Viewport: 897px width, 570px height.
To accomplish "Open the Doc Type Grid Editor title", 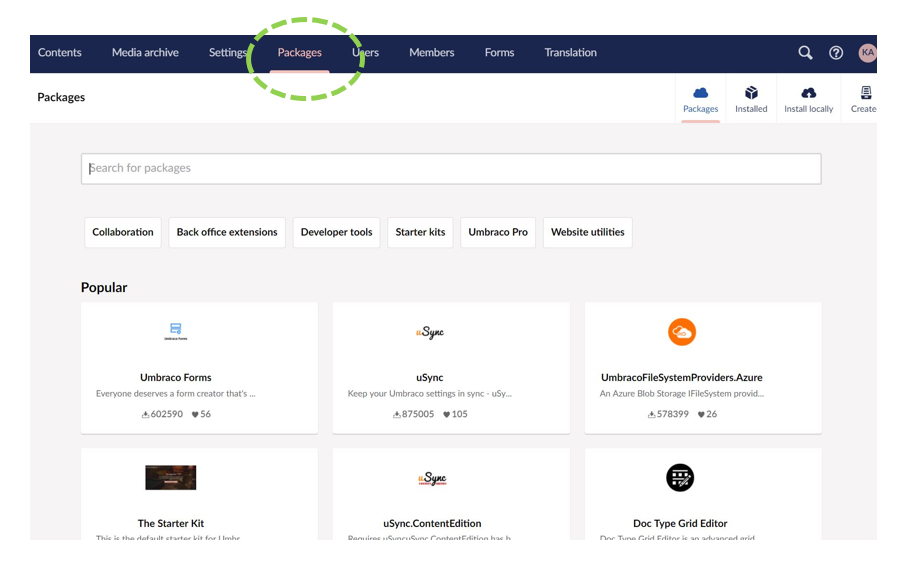I will pos(680,524).
